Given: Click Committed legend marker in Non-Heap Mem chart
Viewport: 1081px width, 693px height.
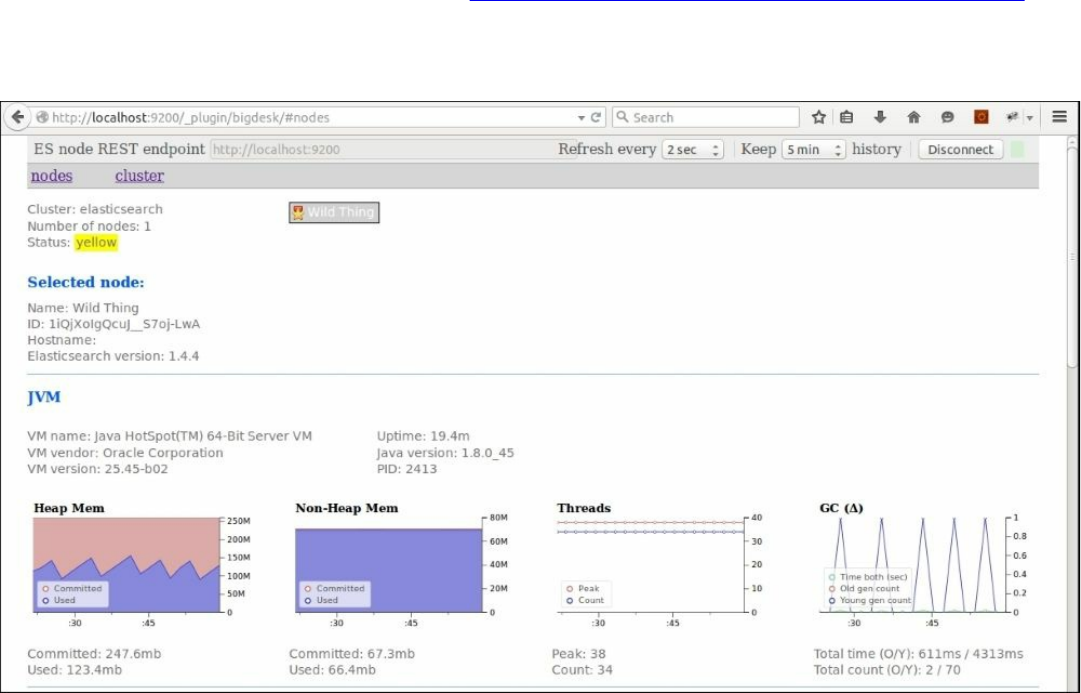Looking at the screenshot, I should tap(307, 589).
